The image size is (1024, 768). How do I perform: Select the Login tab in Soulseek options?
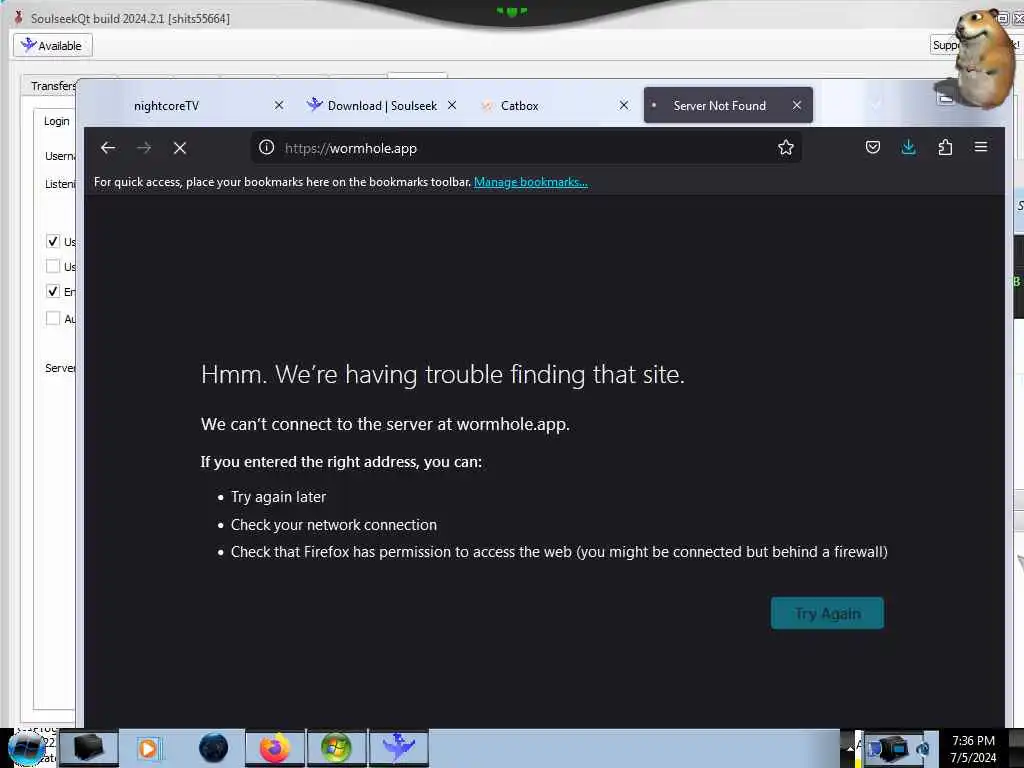coord(56,121)
